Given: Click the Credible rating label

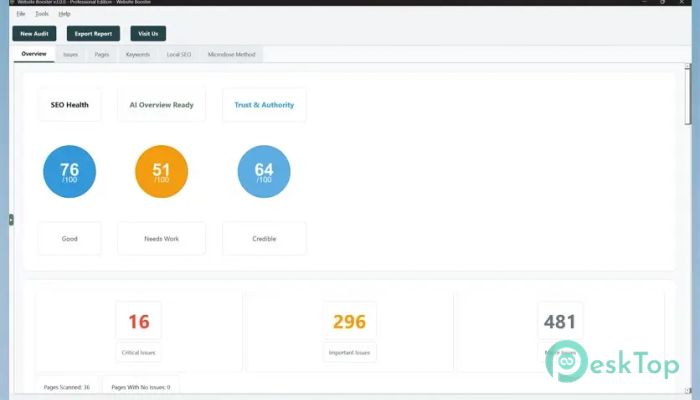Looking at the screenshot, I should click(x=264, y=239).
